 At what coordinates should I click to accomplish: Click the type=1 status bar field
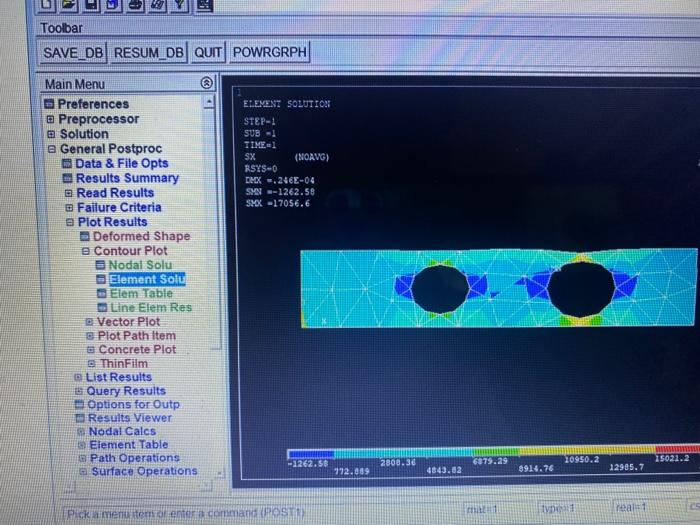click(572, 508)
